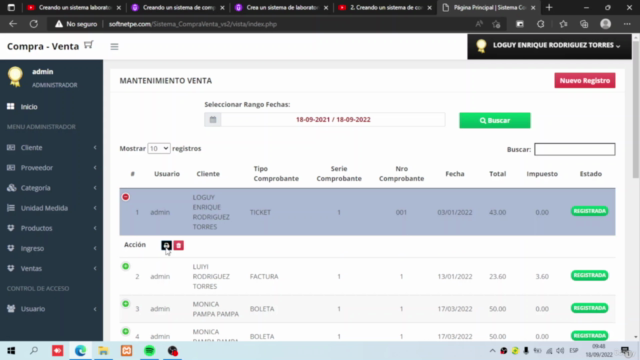Add page to favorites star-plus icon
640x360 pixels.
coord(496,24)
